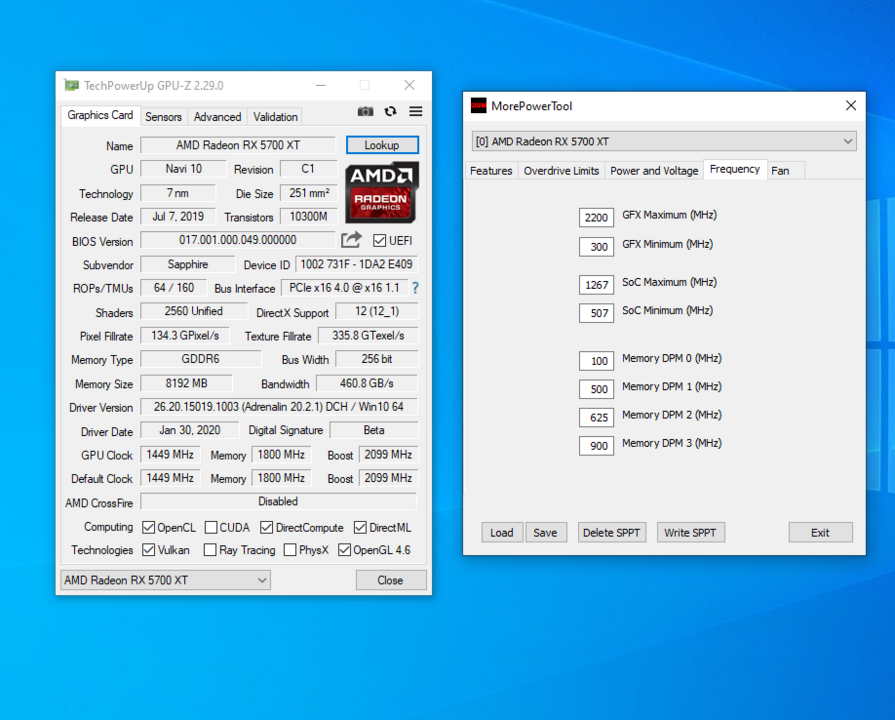Toggle the DirectCompute checkbox
The image size is (895, 720).
(266, 528)
